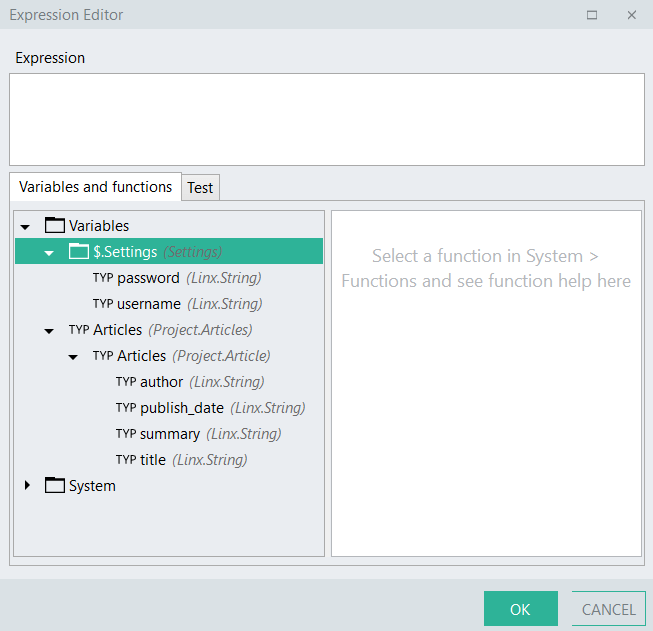The image size is (653, 631).
Task: Click the TYP icon beside summary
Action: tap(126, 434)
